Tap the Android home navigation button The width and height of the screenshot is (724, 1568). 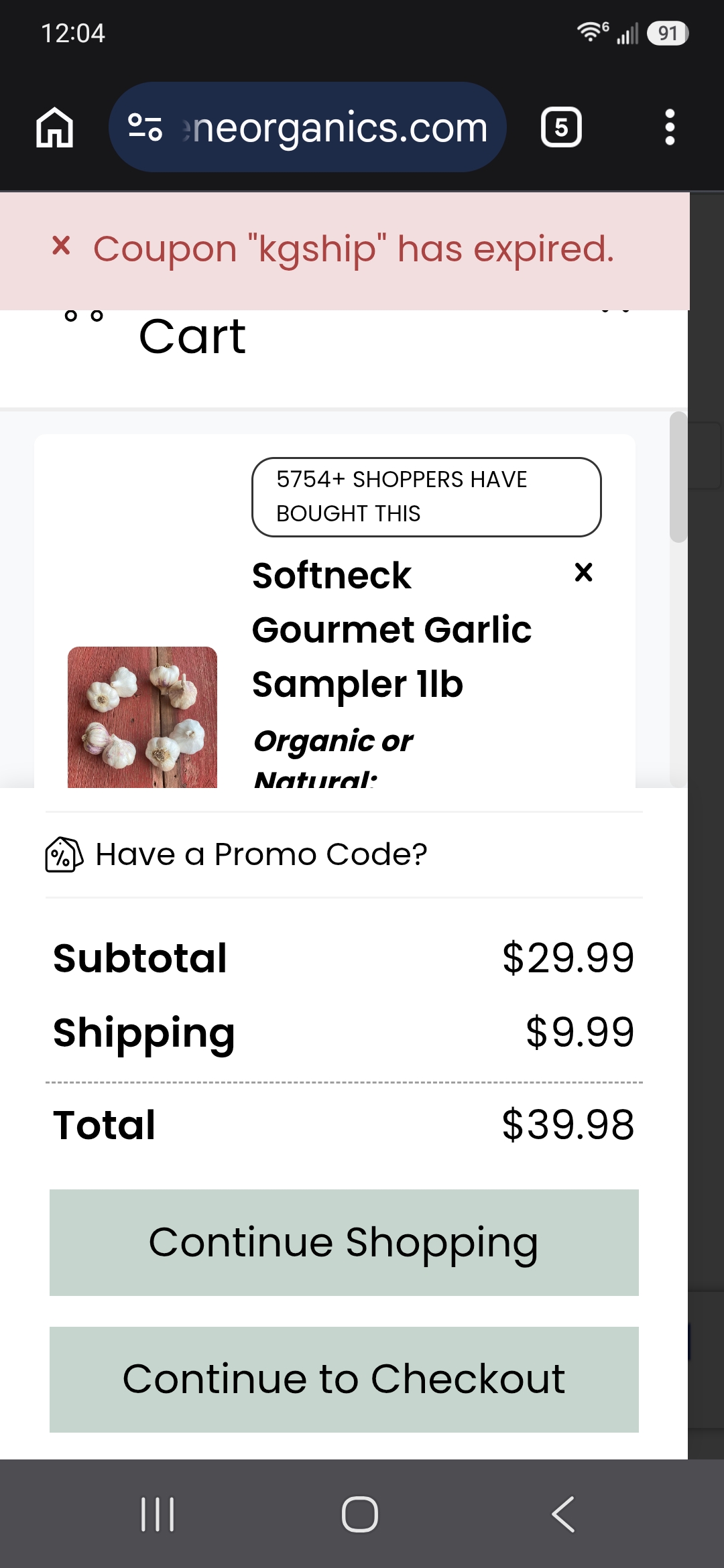point(360,1514)
